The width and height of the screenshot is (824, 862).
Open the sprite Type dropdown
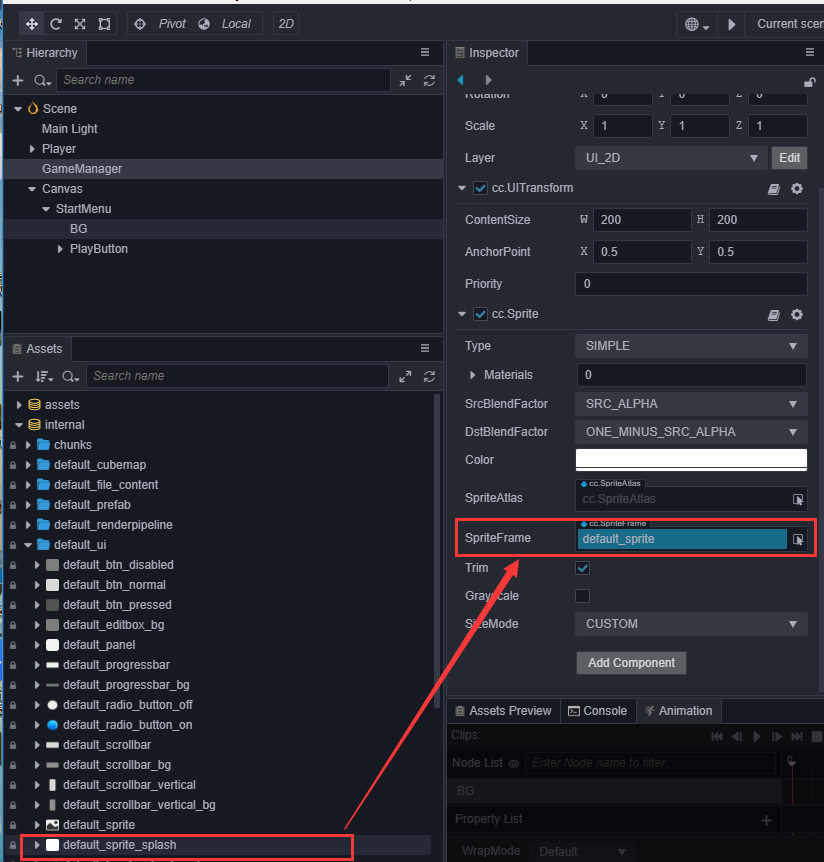tap(691, 346)
